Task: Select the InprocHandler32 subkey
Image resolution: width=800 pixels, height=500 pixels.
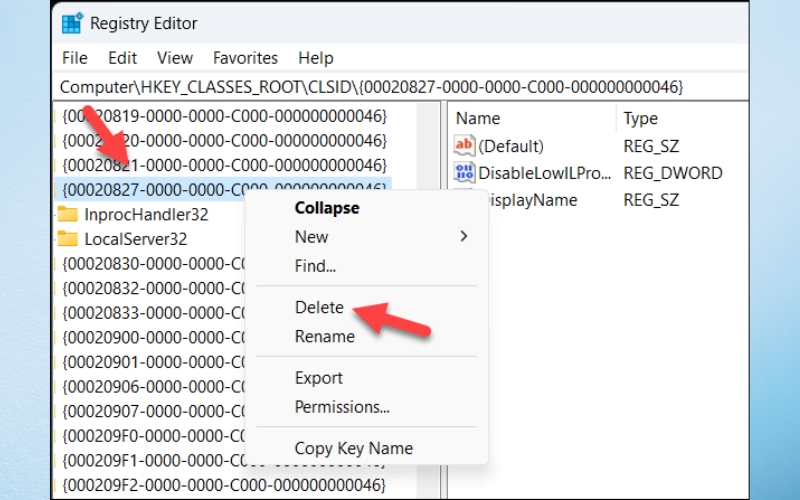Action: (x=146, y=214)
